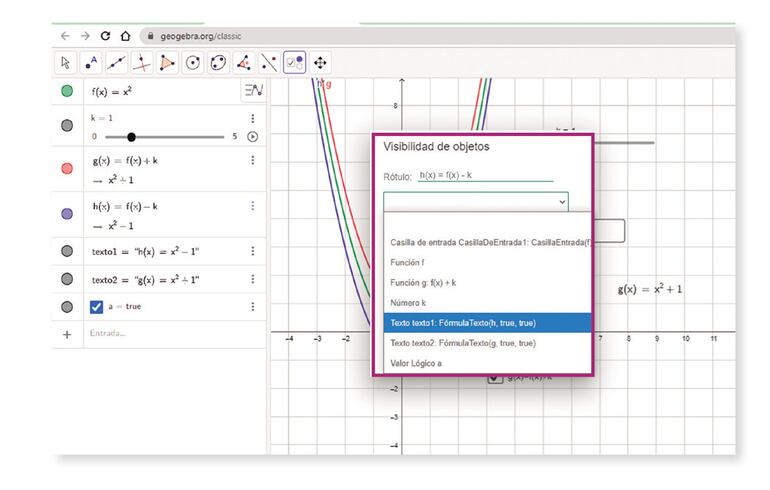This screenshot has height=490, width=770.
Task: Toggle visibility circle of boolean a
Action: point(67,307)
